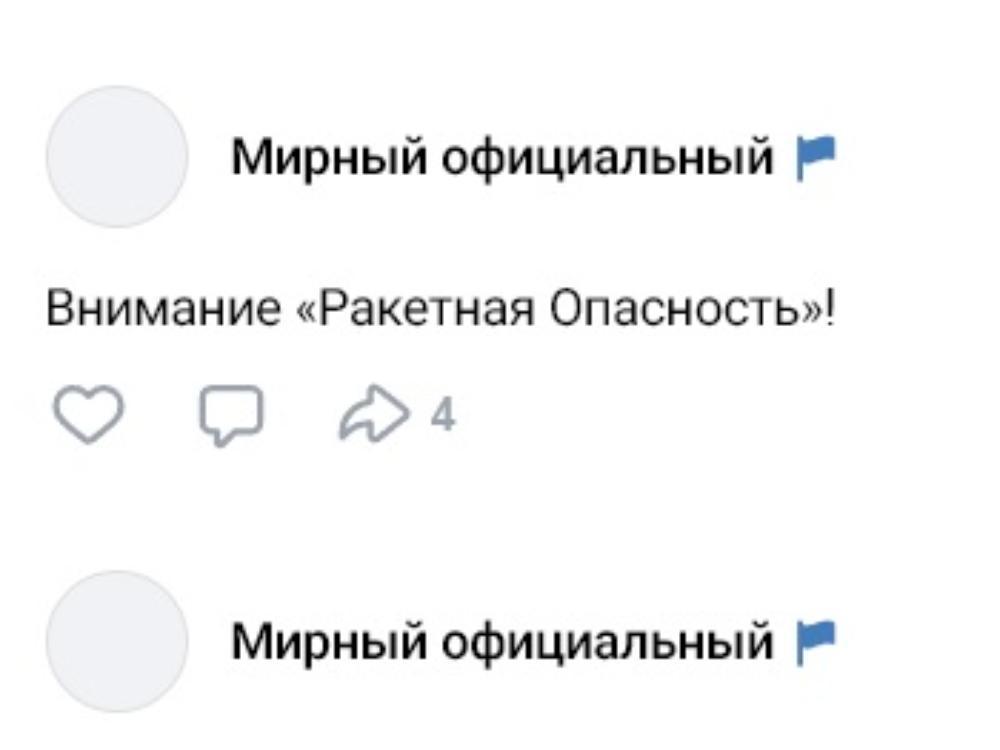The width and height of the screenshot is (1000, 750).
Task: Open the first post author's round avatar
Action: pyautogui.click(x=117, y=157)
